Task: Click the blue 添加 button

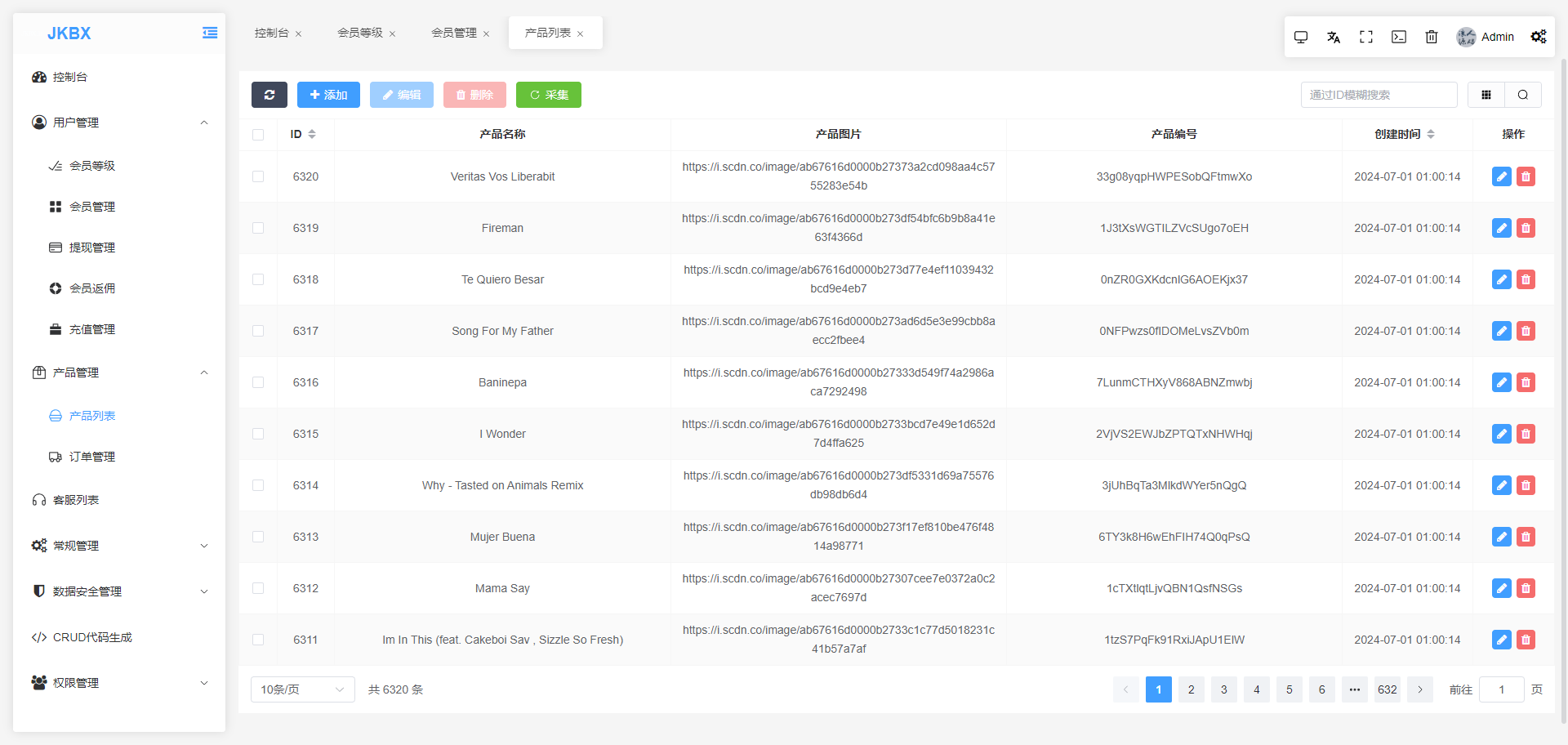Action: pos(328,95)
